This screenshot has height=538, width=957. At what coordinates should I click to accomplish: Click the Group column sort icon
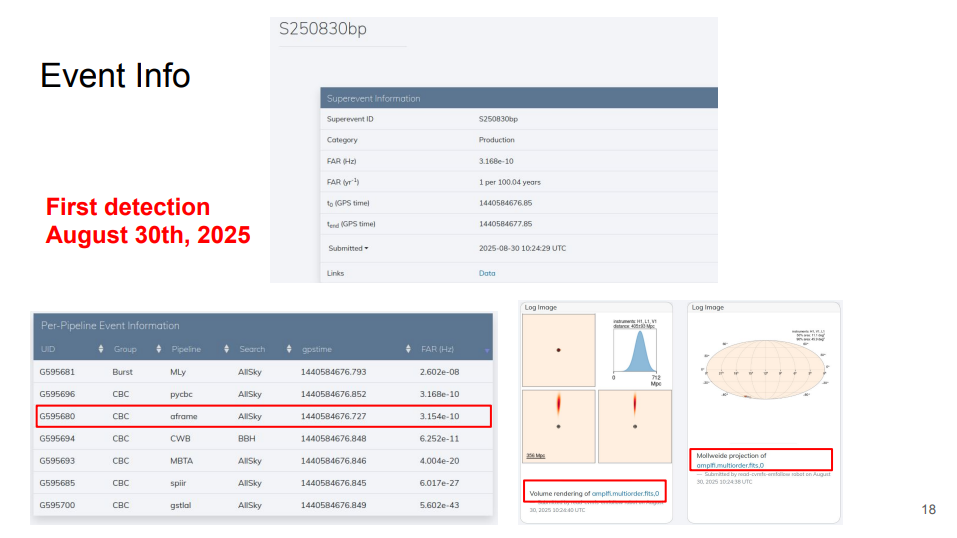pyautogui.click(x=158, y=349)
